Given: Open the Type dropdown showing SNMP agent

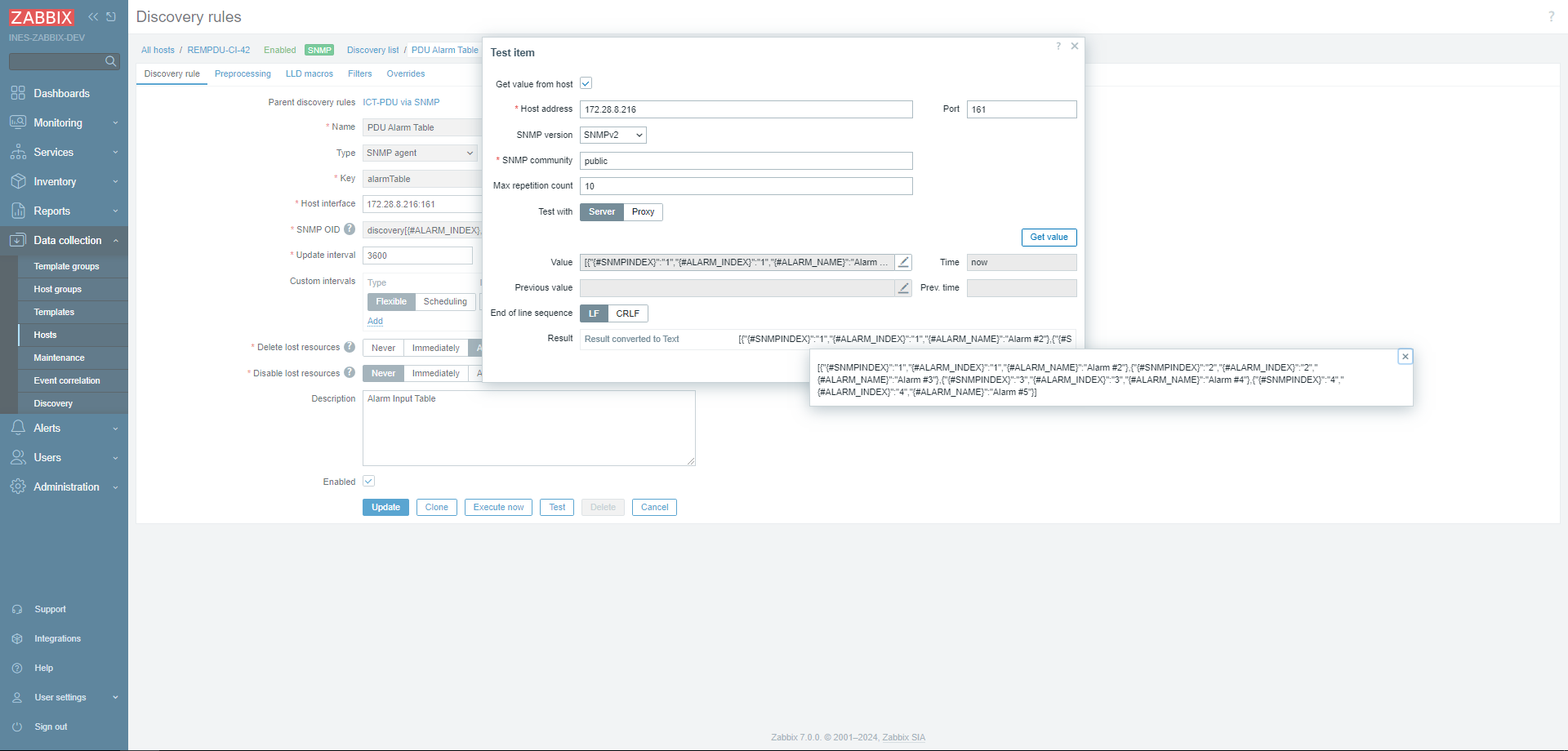Looking at the screenshot, I should point(420,153).
